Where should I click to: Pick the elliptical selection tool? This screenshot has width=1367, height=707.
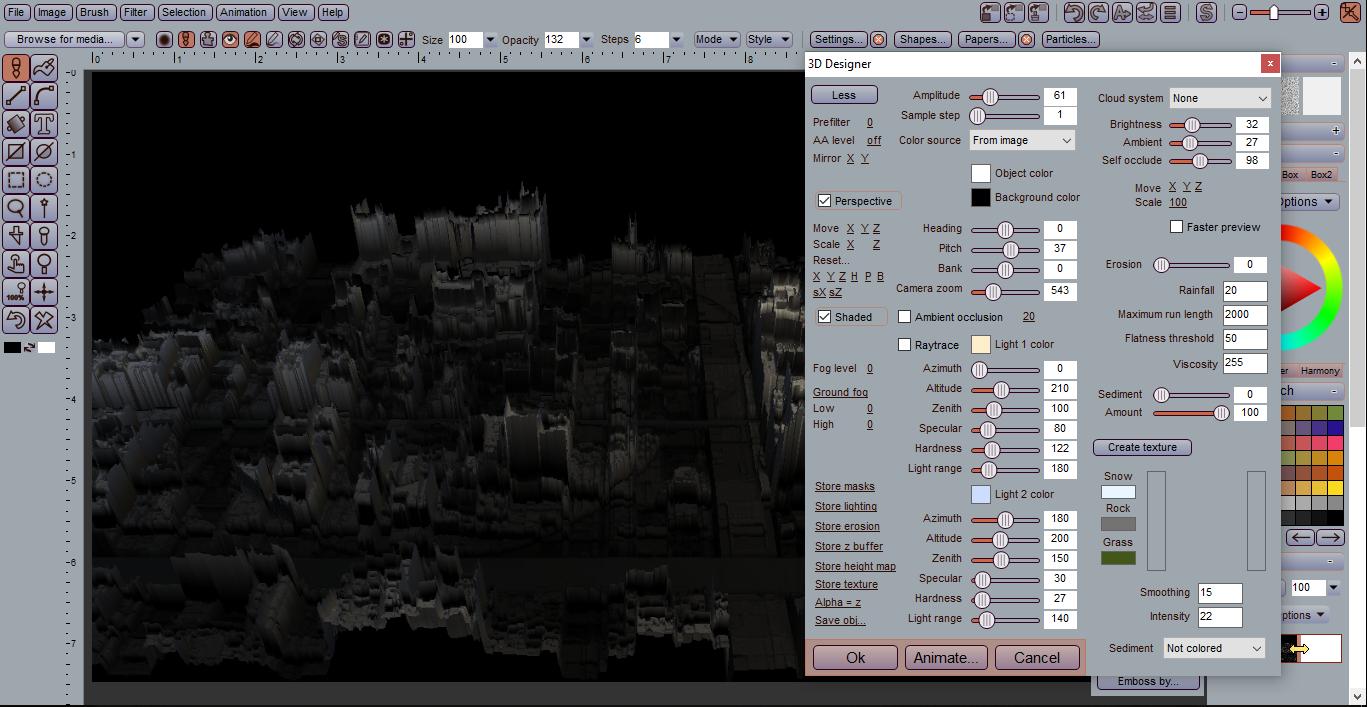tap(44, 180)
